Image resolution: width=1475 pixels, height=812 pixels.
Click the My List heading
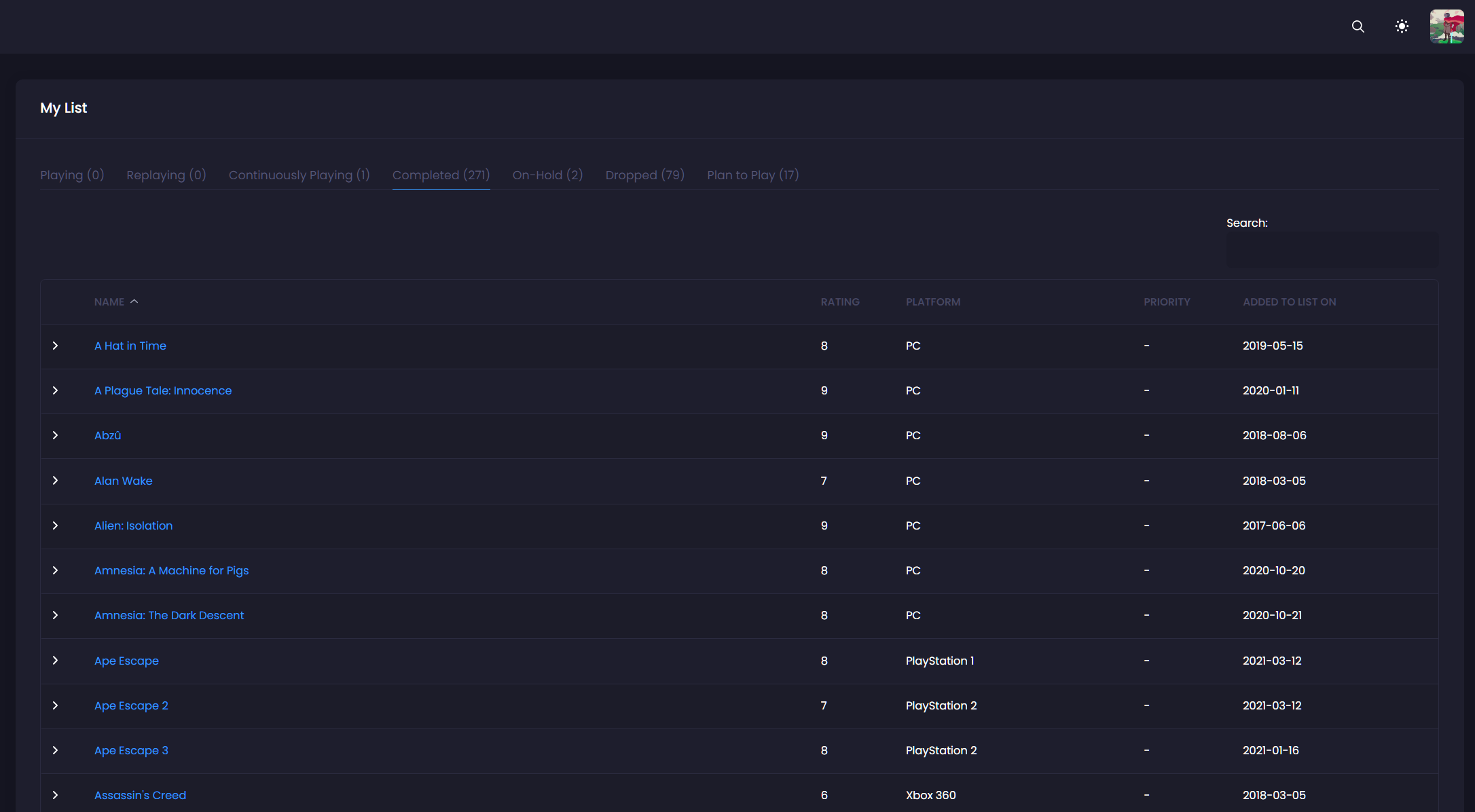click(64, 108)
